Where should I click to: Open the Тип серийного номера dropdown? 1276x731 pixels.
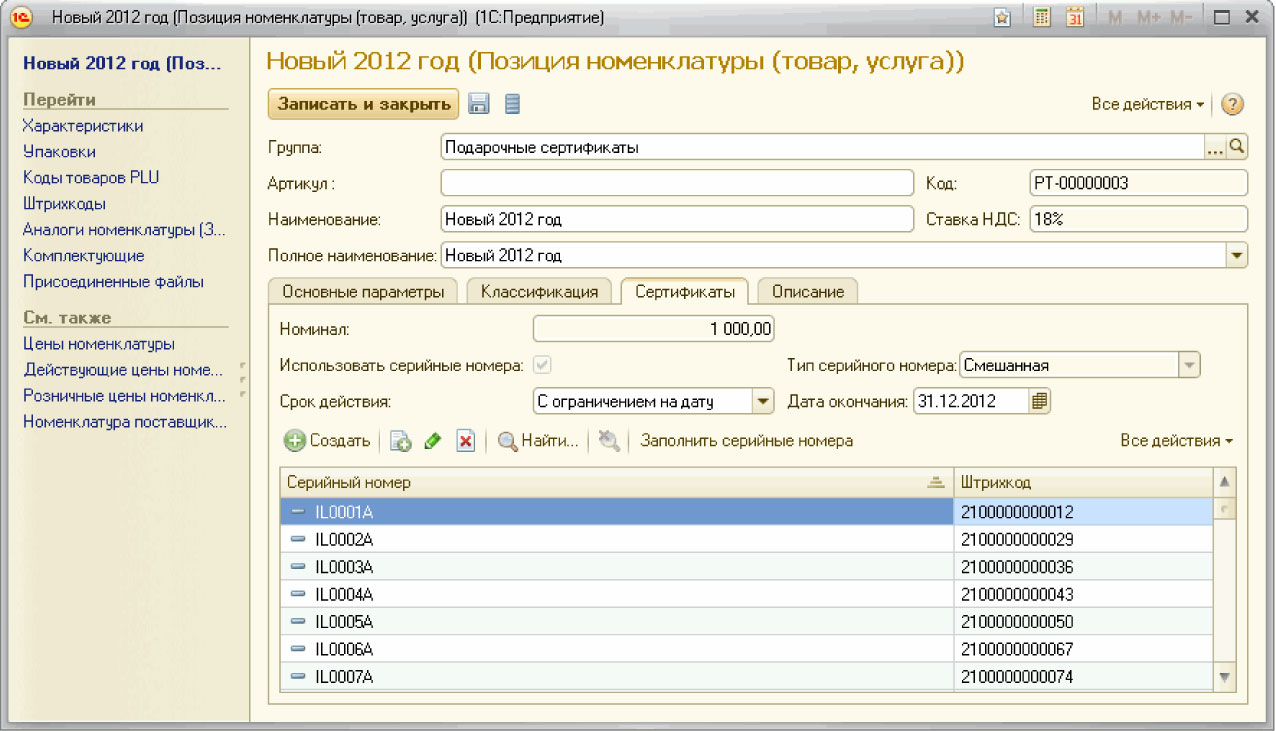1188,365
